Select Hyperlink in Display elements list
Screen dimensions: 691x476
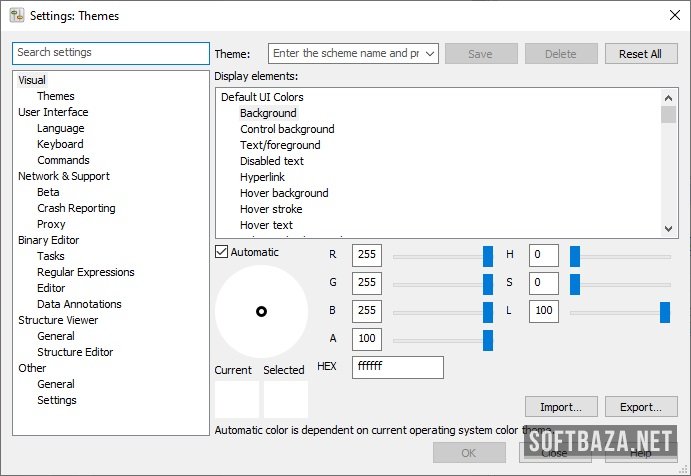pyautogui.click(x=262, y=177)
